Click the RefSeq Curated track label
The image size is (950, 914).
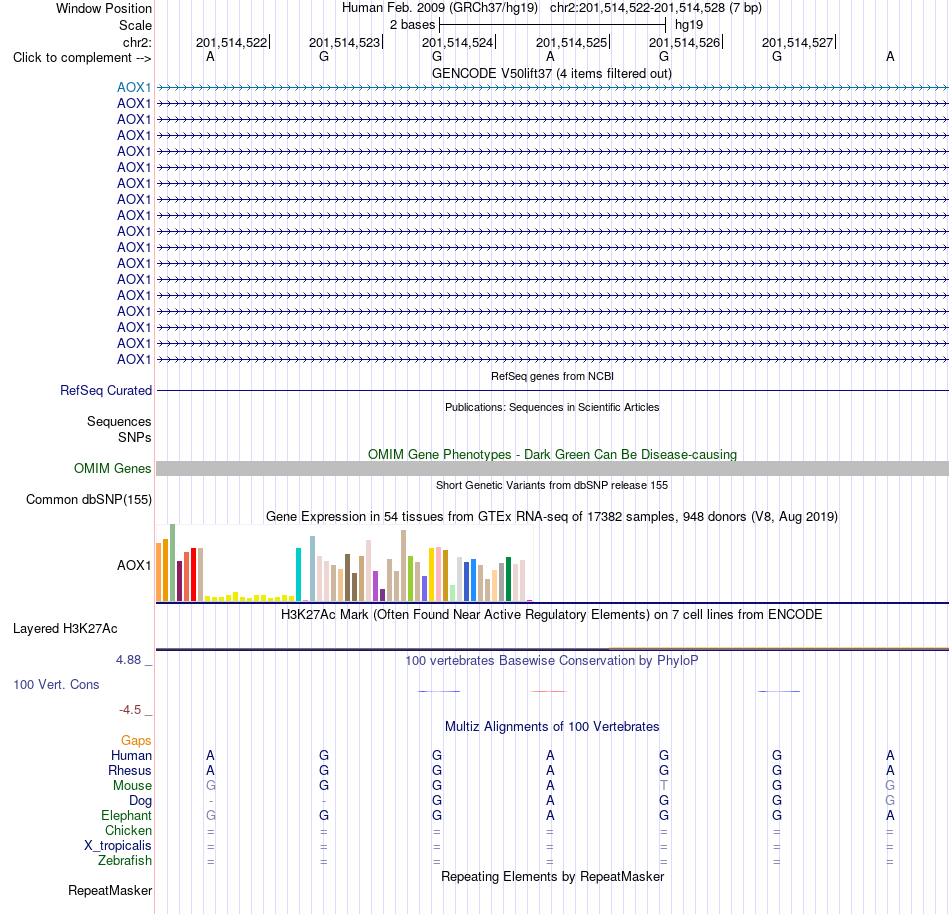click(x=105, y=391)
